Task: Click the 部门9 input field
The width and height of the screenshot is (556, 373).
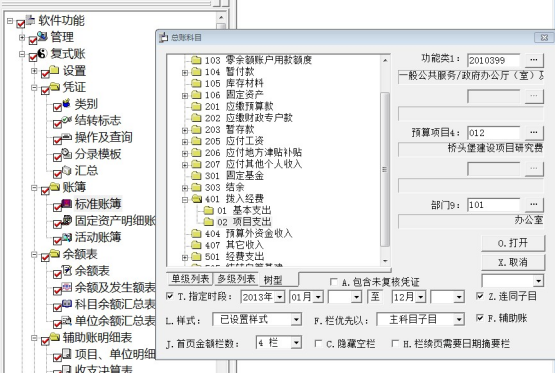Action: tap(494, 205)
